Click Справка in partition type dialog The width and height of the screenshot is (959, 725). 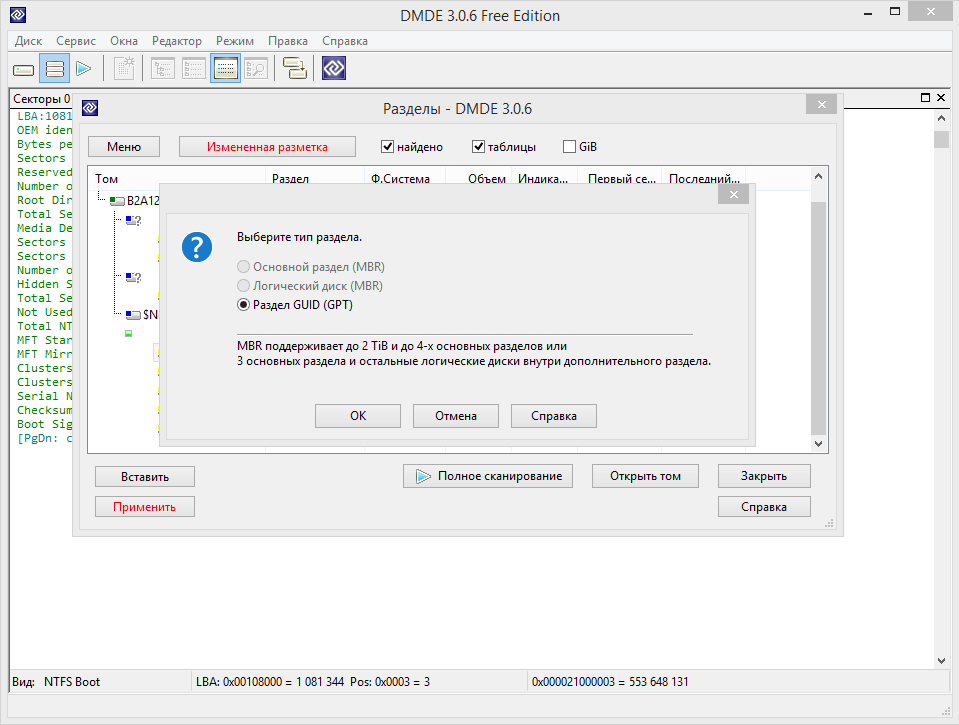point(554,416)
